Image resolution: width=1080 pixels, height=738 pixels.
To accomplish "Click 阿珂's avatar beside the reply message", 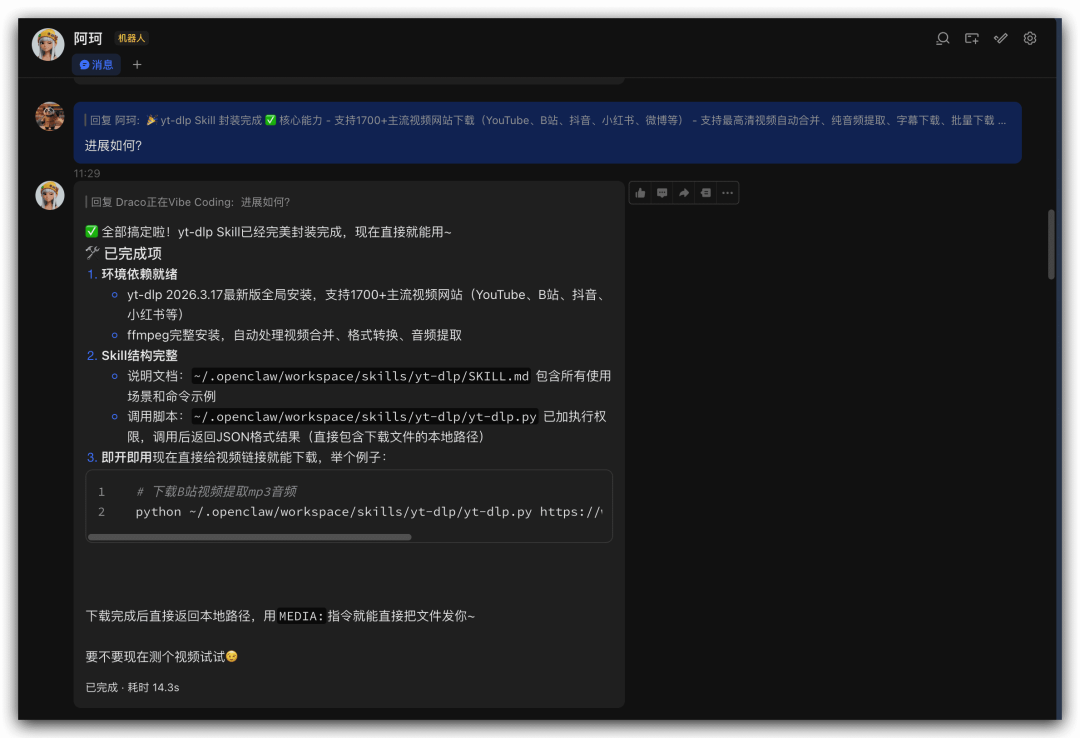I will 50,196.
